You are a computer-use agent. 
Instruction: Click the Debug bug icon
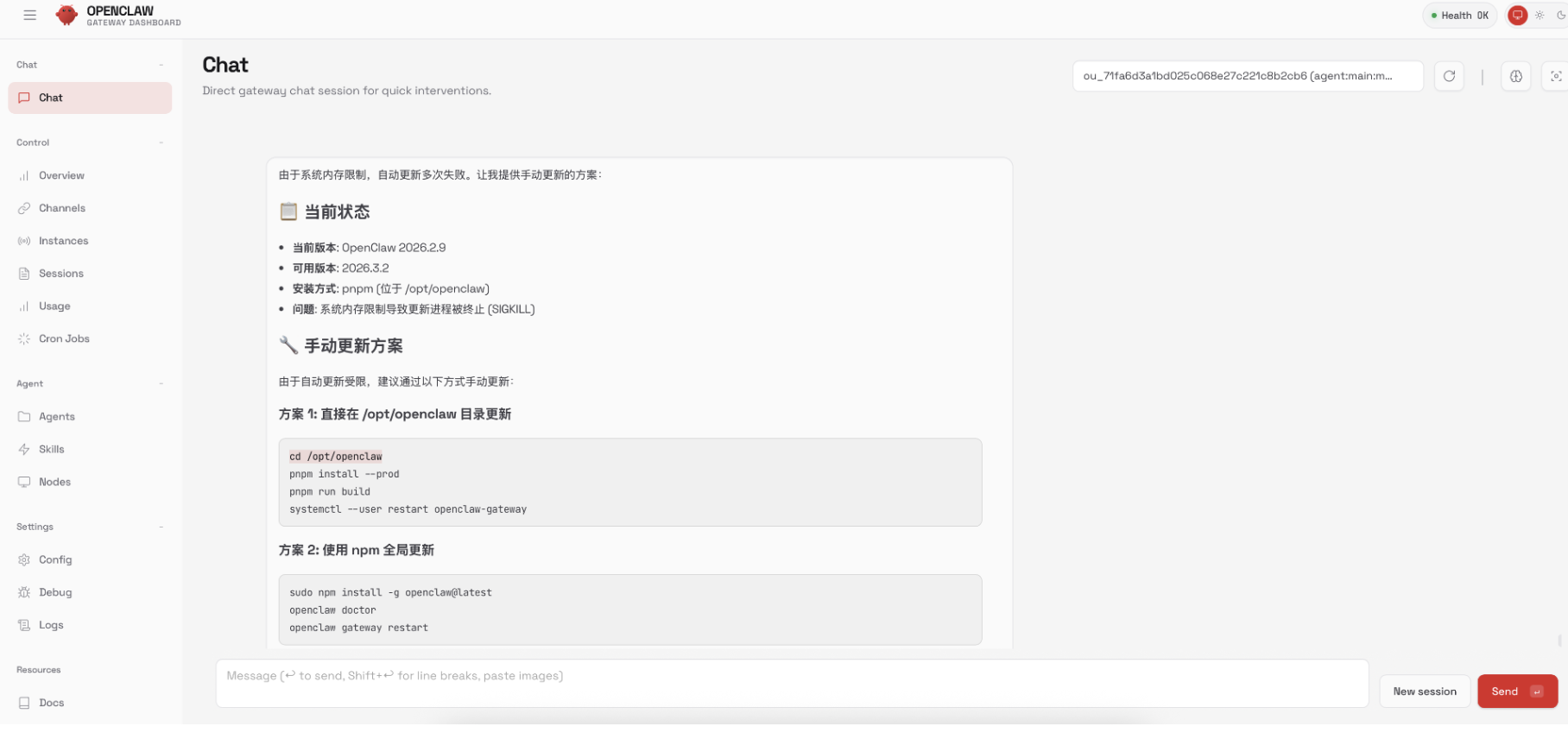pyautogui.click(x=24, y=592)
